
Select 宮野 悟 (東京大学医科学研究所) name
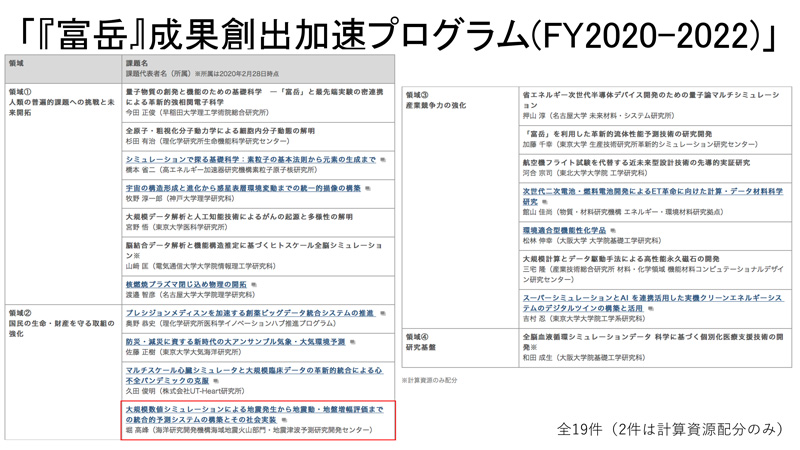[x=177, y=227]
